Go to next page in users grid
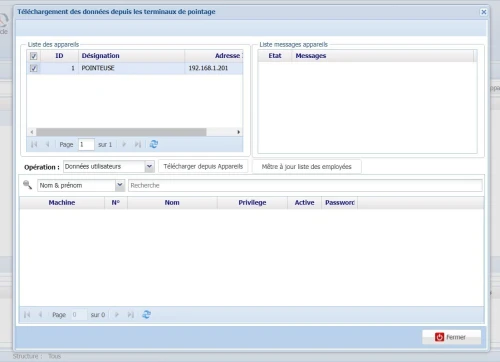Viewport: 500px width, 362px height. [x=117, y=314]
